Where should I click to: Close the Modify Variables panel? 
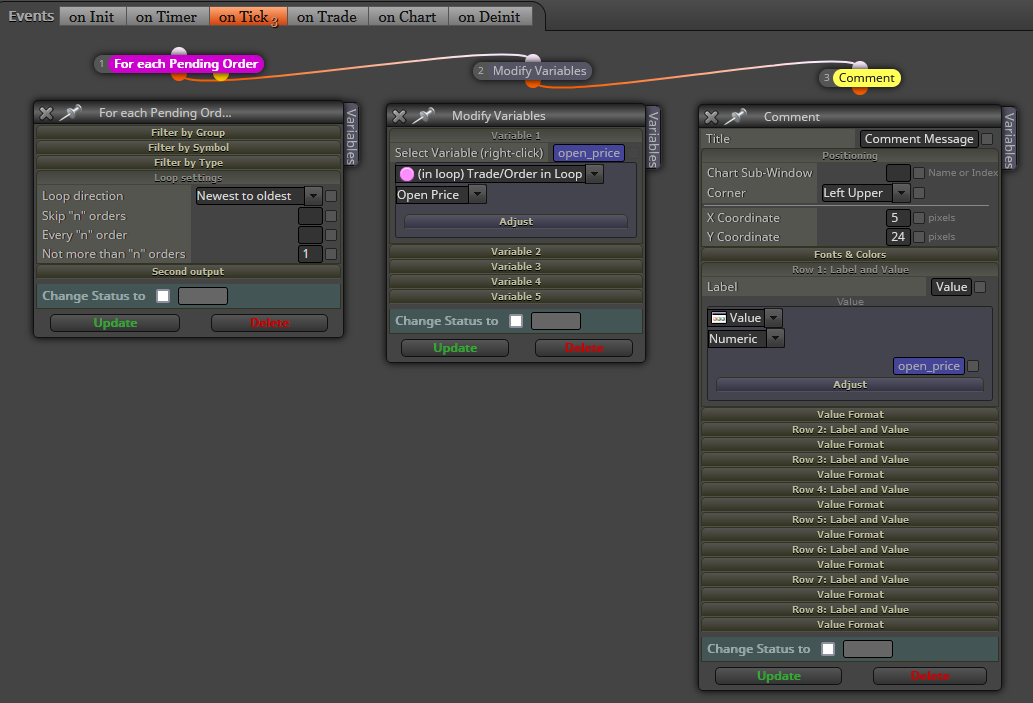pos(399,117)
